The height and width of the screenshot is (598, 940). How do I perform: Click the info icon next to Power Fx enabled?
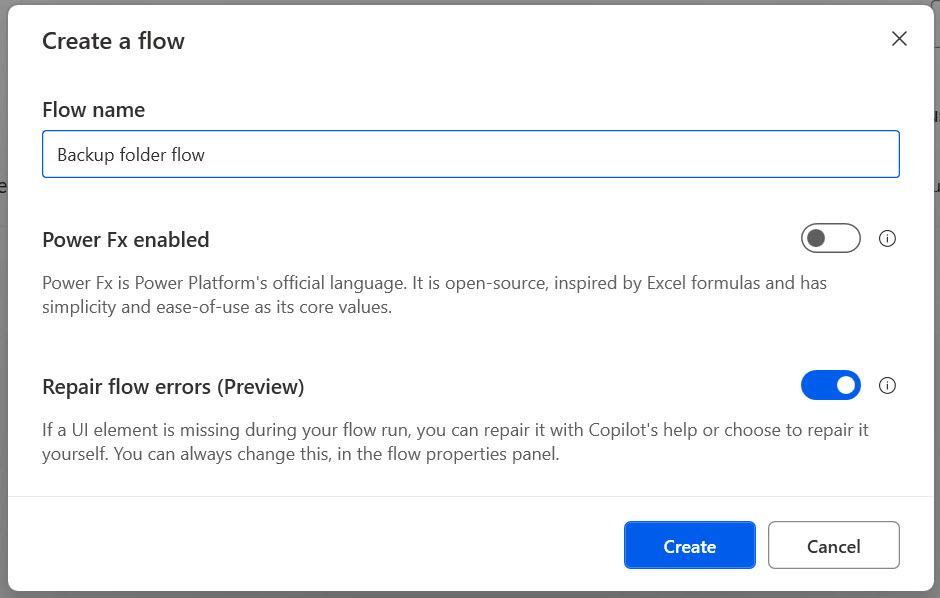(887, 238)
